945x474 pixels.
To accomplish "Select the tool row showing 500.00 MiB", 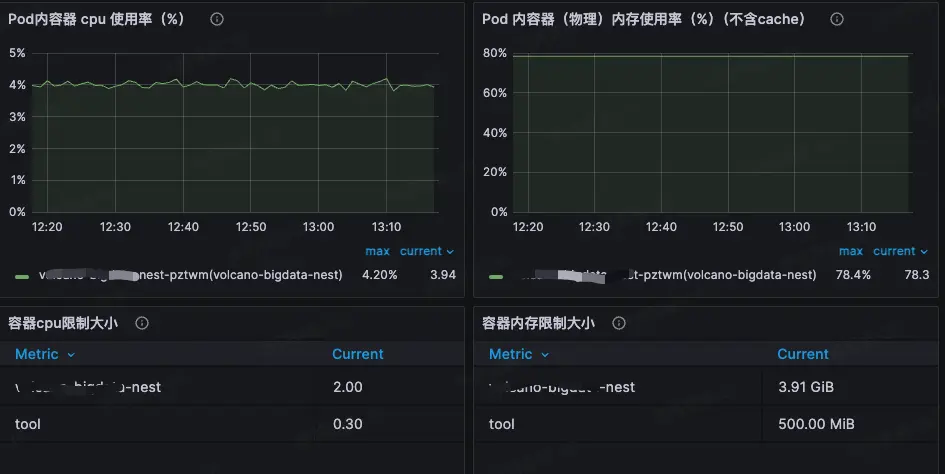I will pyautogui.click(x=501, y=424).
